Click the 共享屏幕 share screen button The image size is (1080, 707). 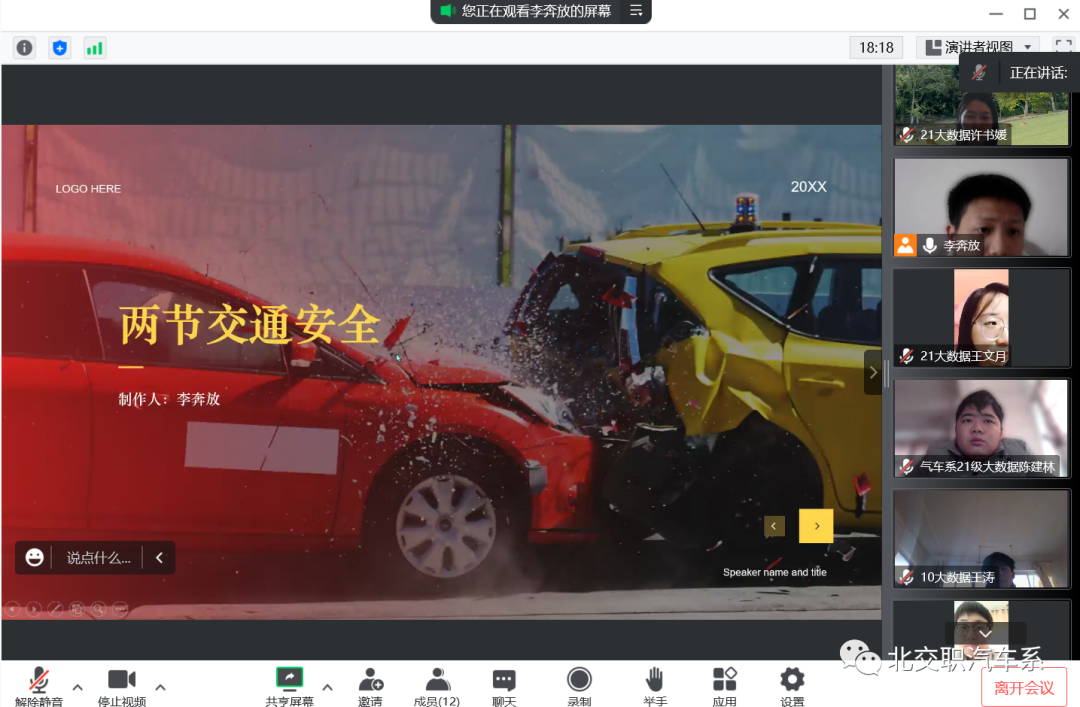[289, 686]
